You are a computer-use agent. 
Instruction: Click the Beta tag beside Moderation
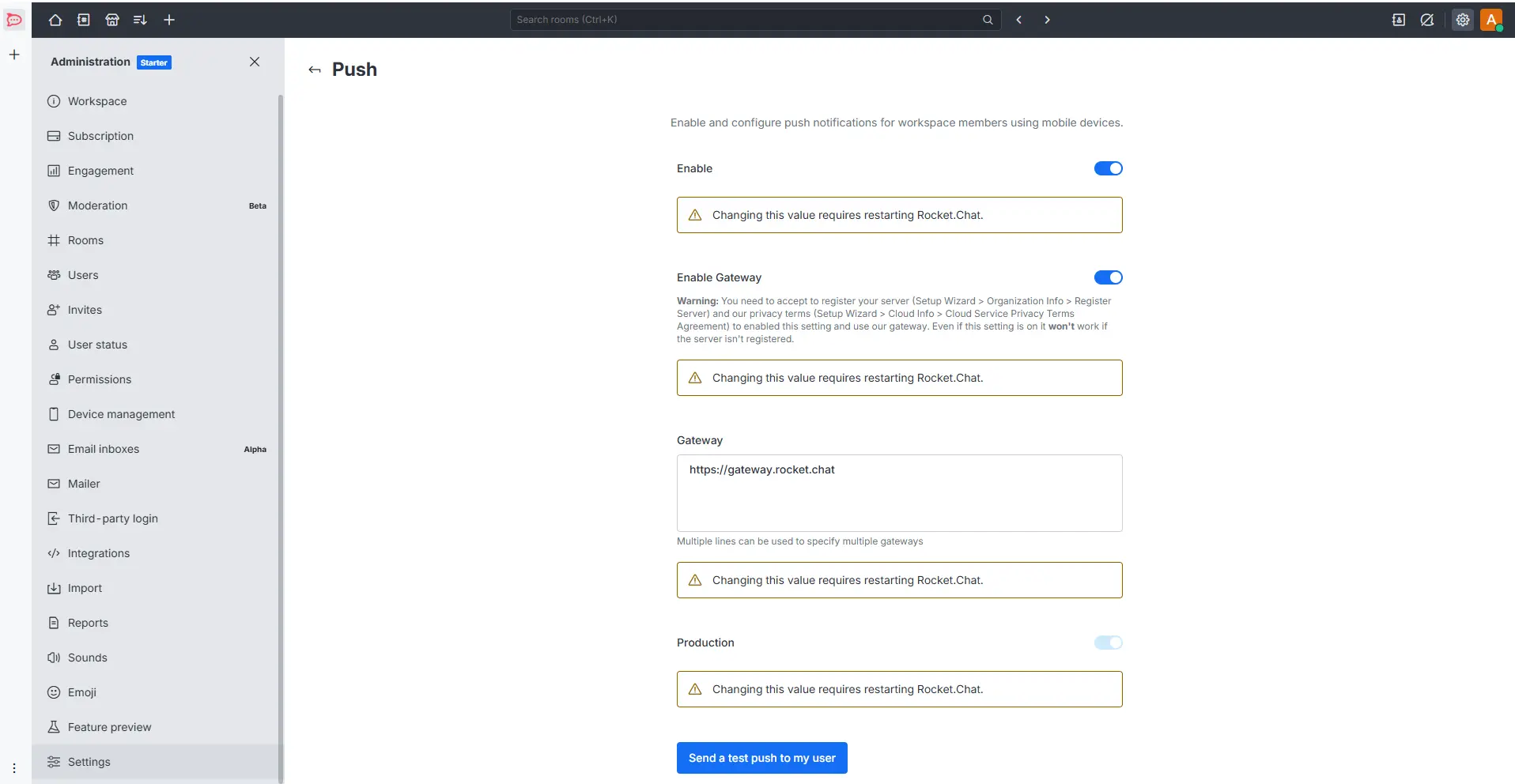point(258,205)
